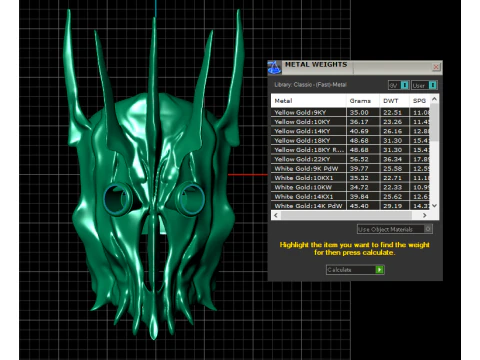Sort by the Grams column header

point(363,101)
